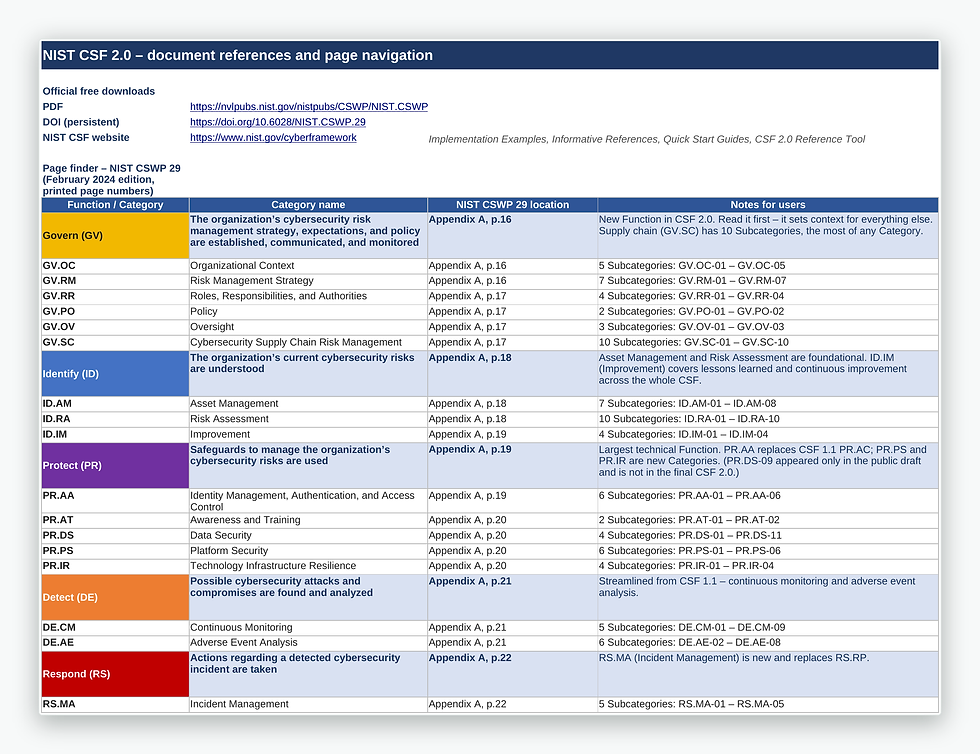Select the 'Notes for users' column header

coord(768,204)
